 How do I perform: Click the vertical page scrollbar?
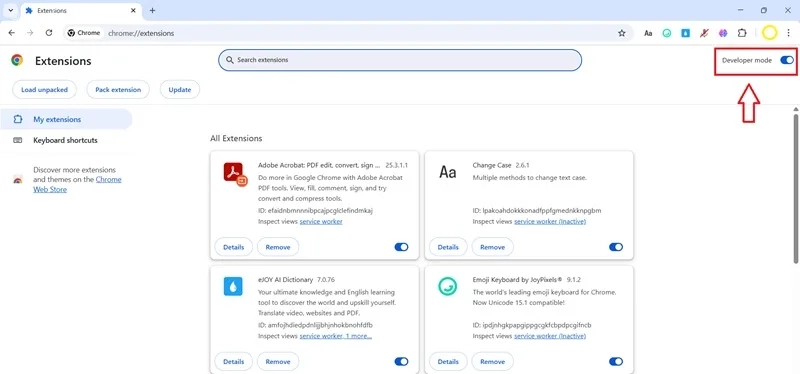796,189
